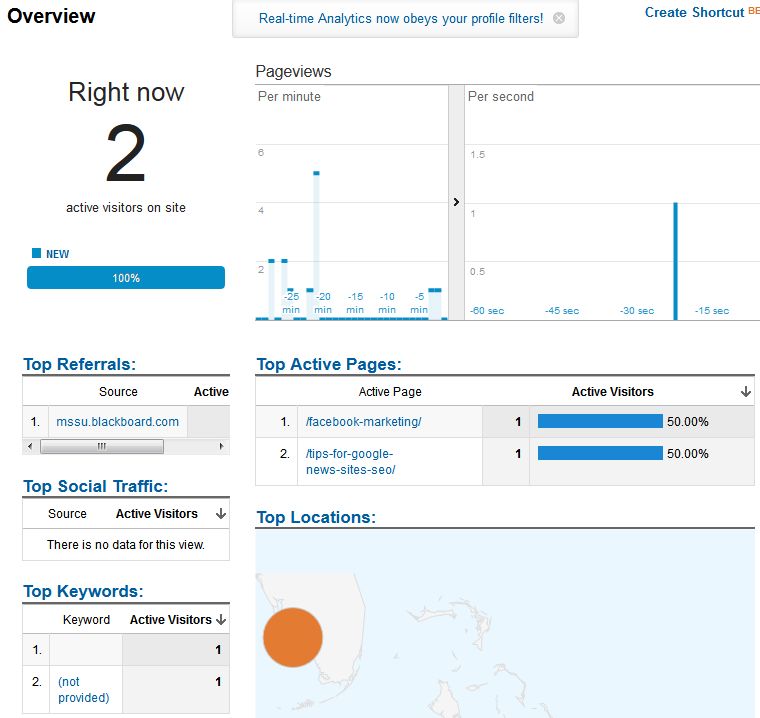Image resolution: width=760 pixels, height=718 pixels.
Task: Click the left arrow of the referrals scrollbar
Action: click(30, 446)
